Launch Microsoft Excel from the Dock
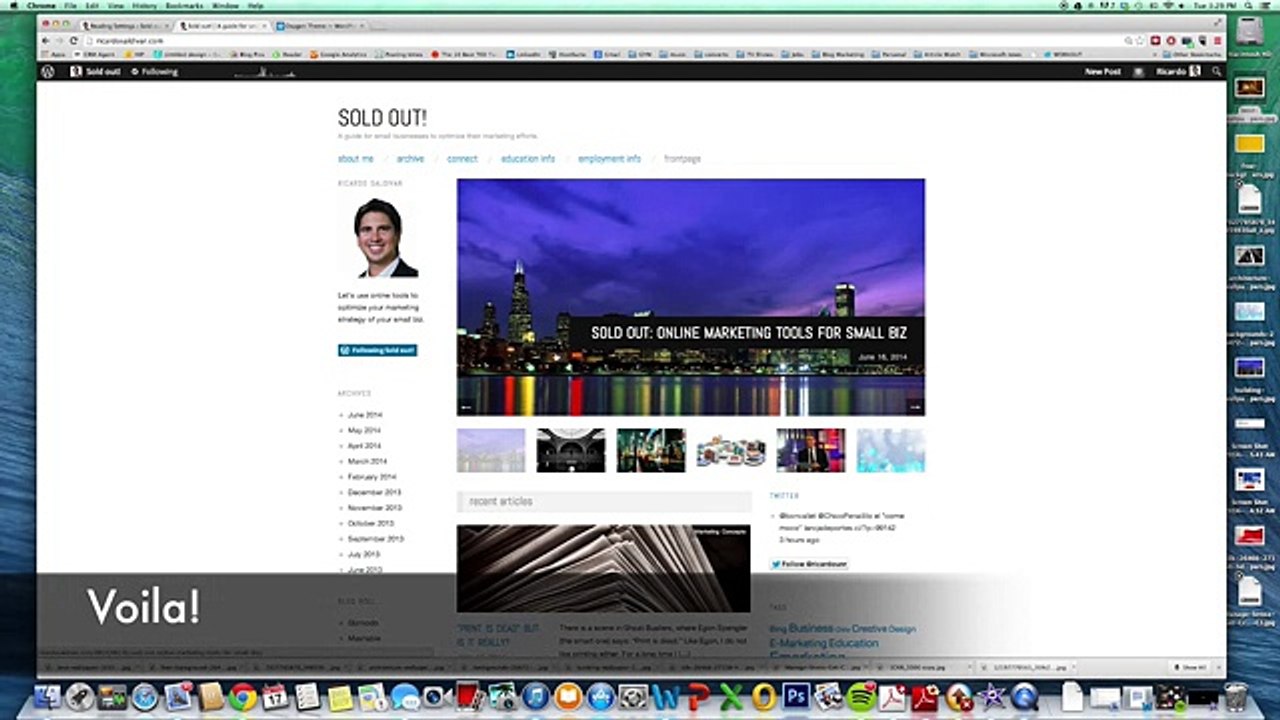1280x720 pixels. (x=731, y=697)
